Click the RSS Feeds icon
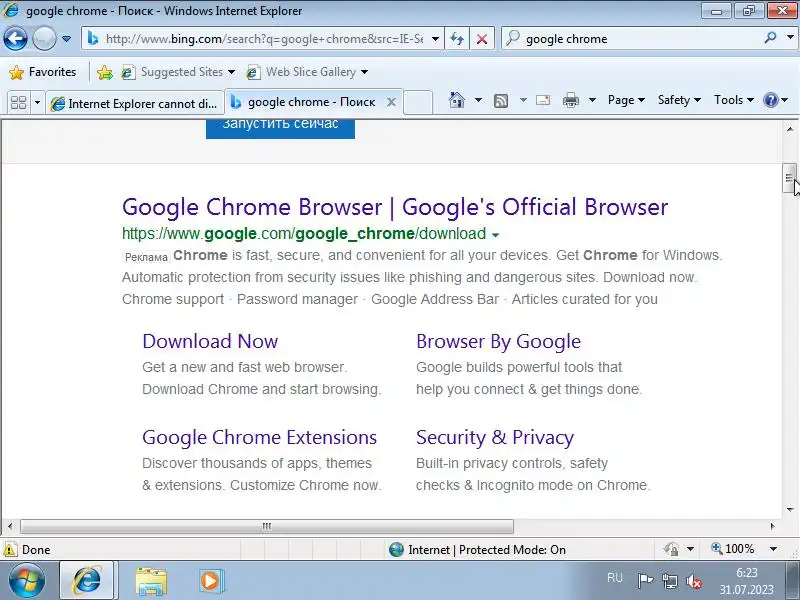The image size is (800, 600). click(501, 101)
